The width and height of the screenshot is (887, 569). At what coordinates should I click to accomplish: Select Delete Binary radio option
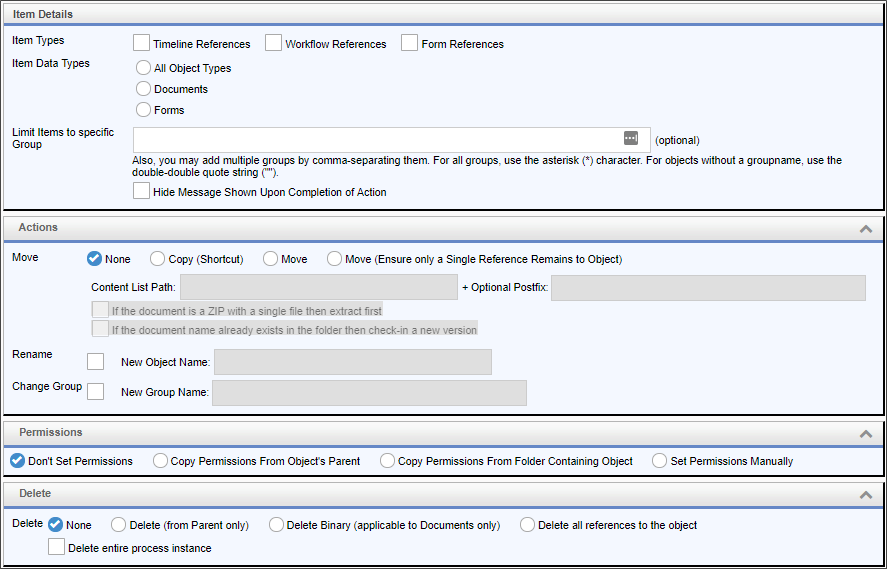[x=276, y=525]
